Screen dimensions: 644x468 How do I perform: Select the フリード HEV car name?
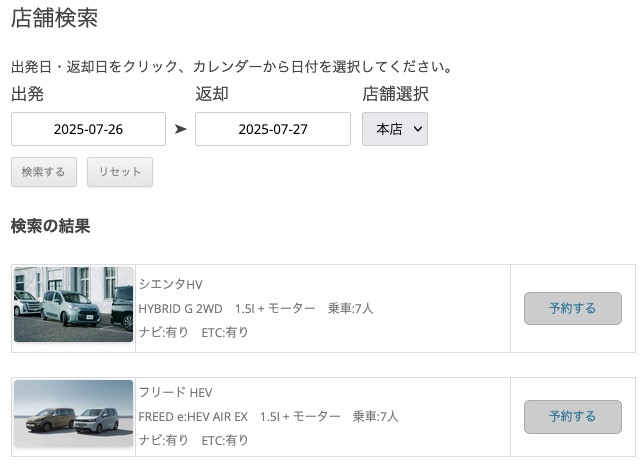tap(175, 392)
